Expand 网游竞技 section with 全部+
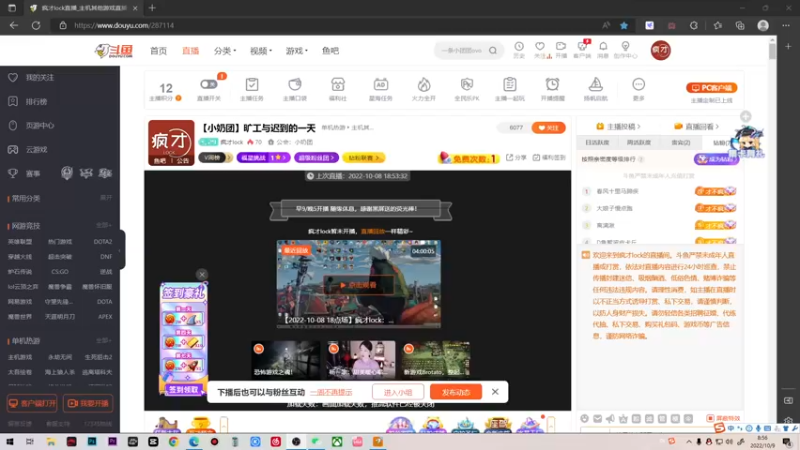 [104, 226]
